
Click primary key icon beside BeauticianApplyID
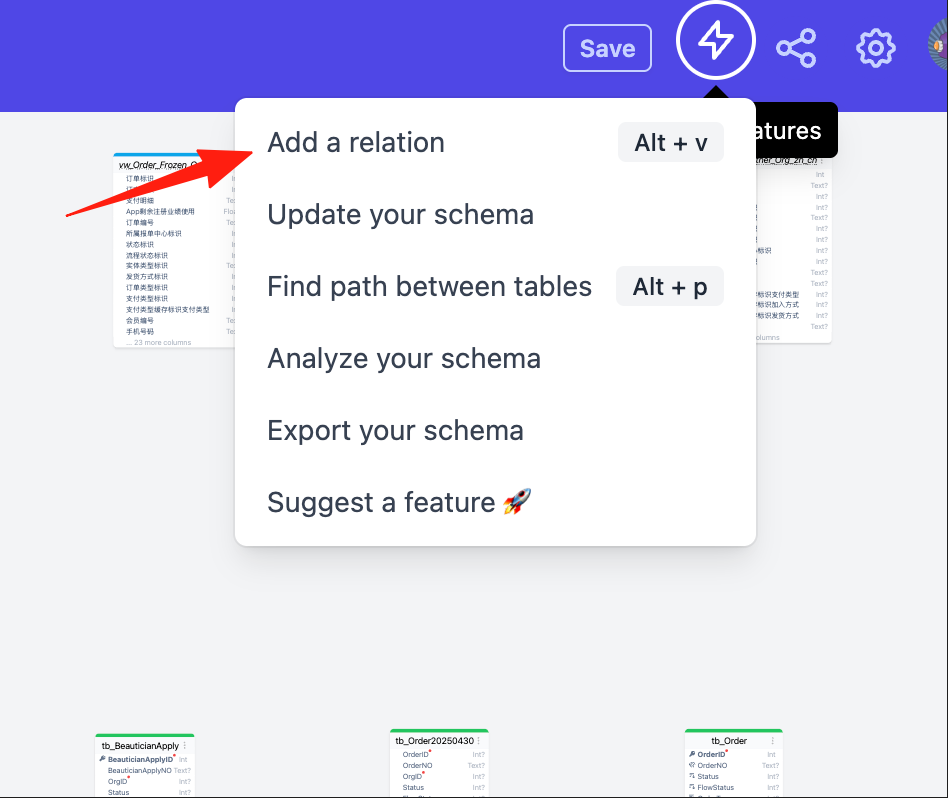tap(102, 759)
